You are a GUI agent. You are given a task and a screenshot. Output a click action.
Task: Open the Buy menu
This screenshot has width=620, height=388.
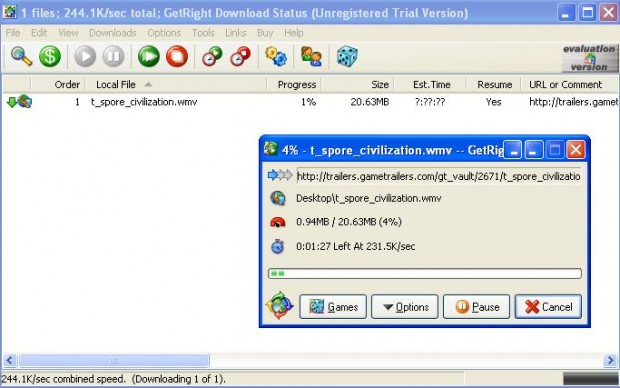coord(265,33)
